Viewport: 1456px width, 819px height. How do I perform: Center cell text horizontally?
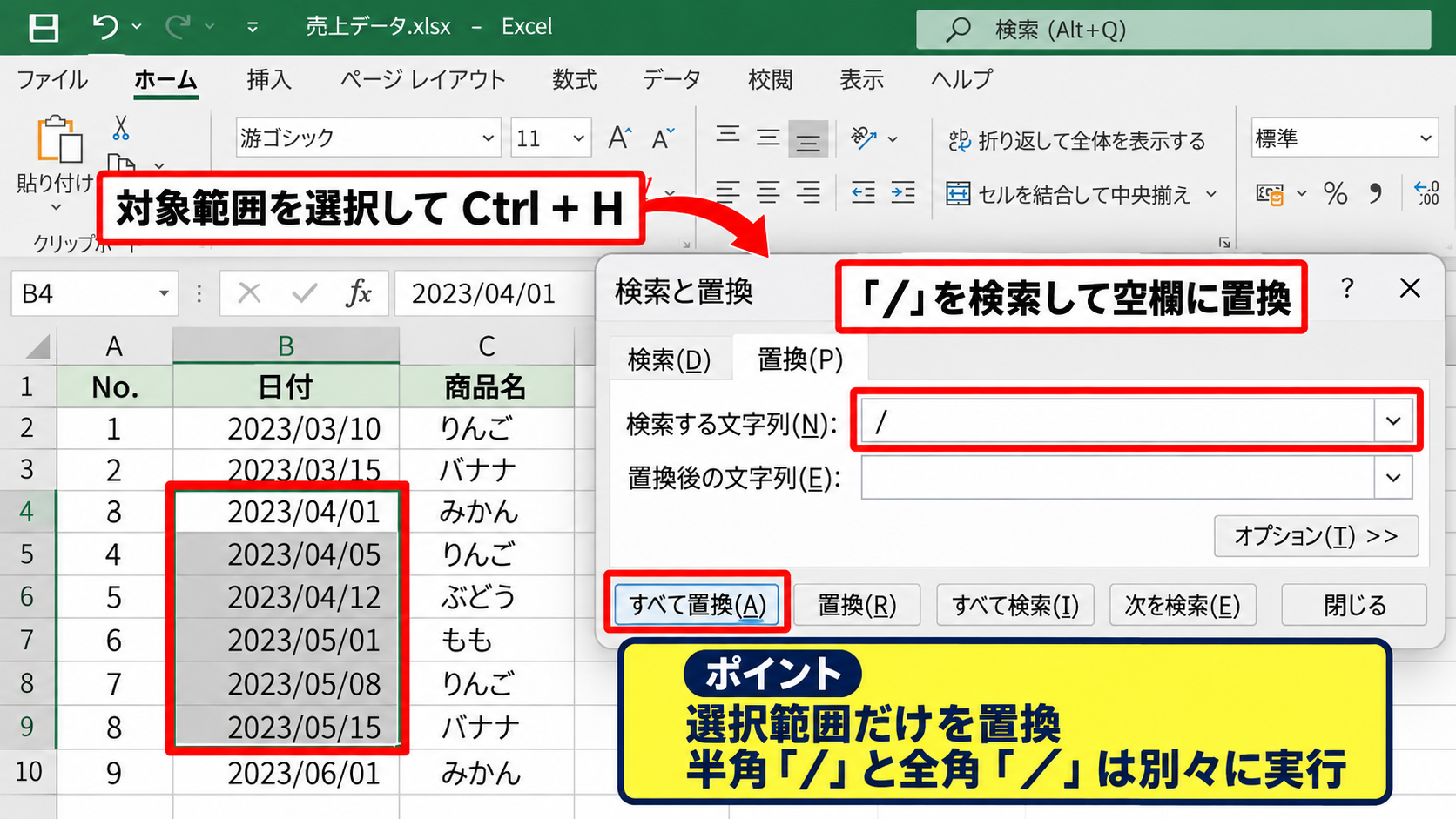tap(768, 192)
